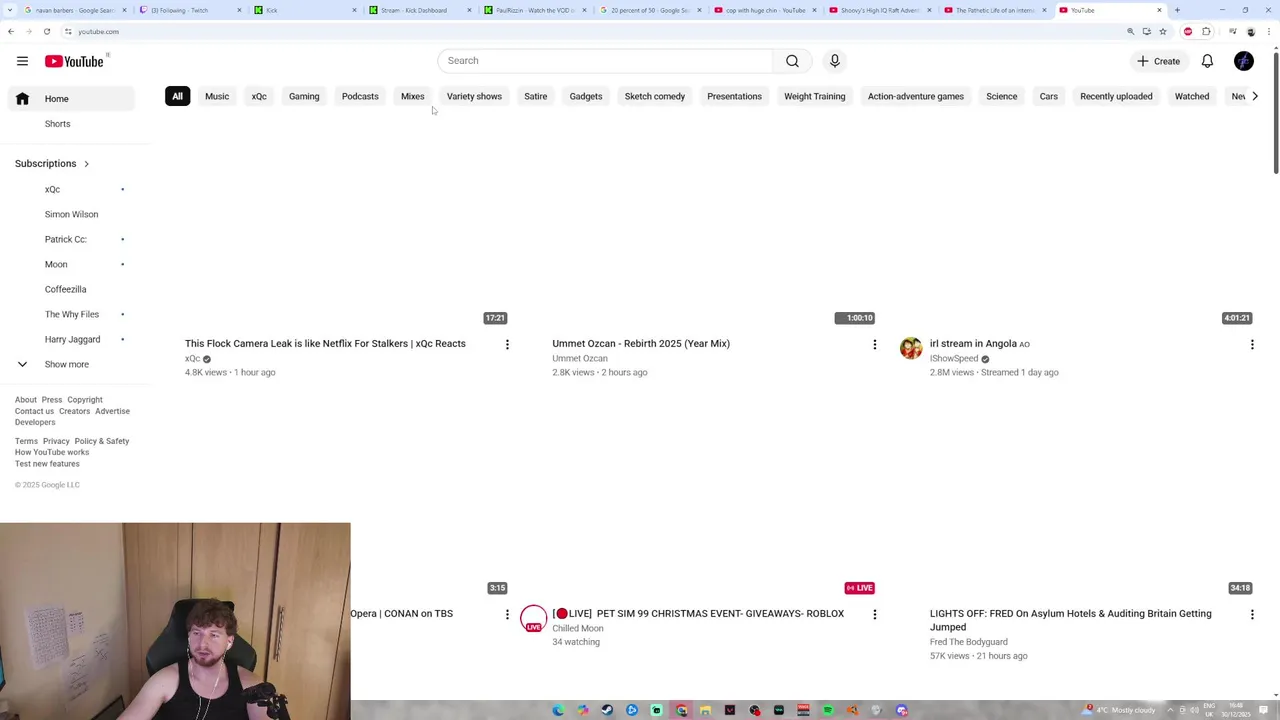Click the Create button
Screen dimensions: 1280x720
coord(1158,61)
